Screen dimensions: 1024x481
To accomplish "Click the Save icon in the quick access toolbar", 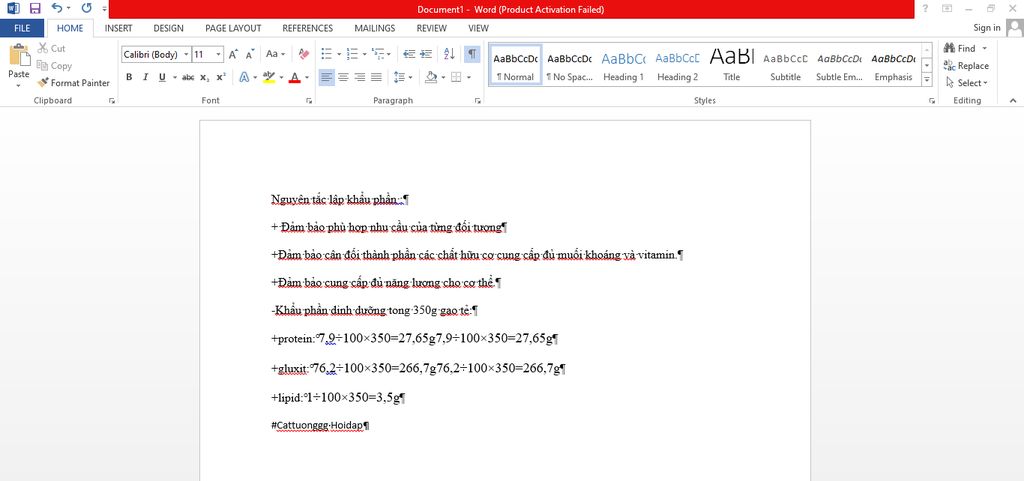I will tap(35, 8).
